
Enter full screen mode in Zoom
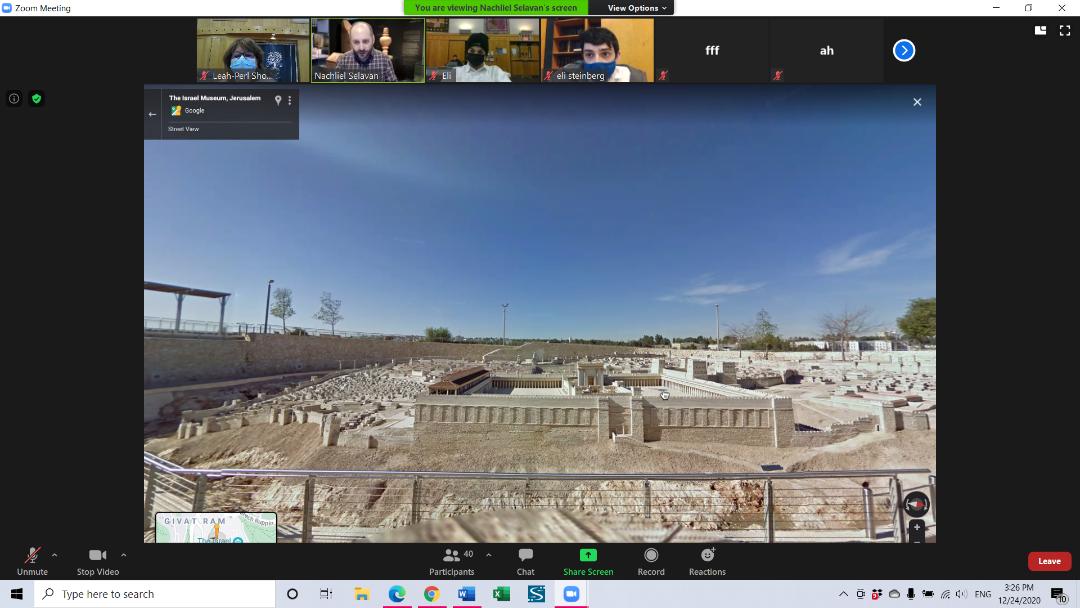pos(1064,31)
